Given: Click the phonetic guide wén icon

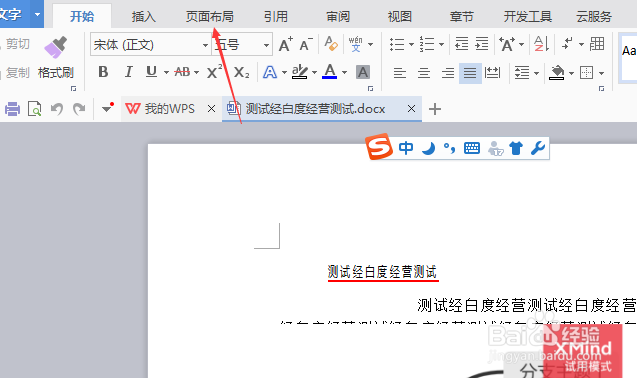Looking at the screenshot, I should tap(355, 44).
